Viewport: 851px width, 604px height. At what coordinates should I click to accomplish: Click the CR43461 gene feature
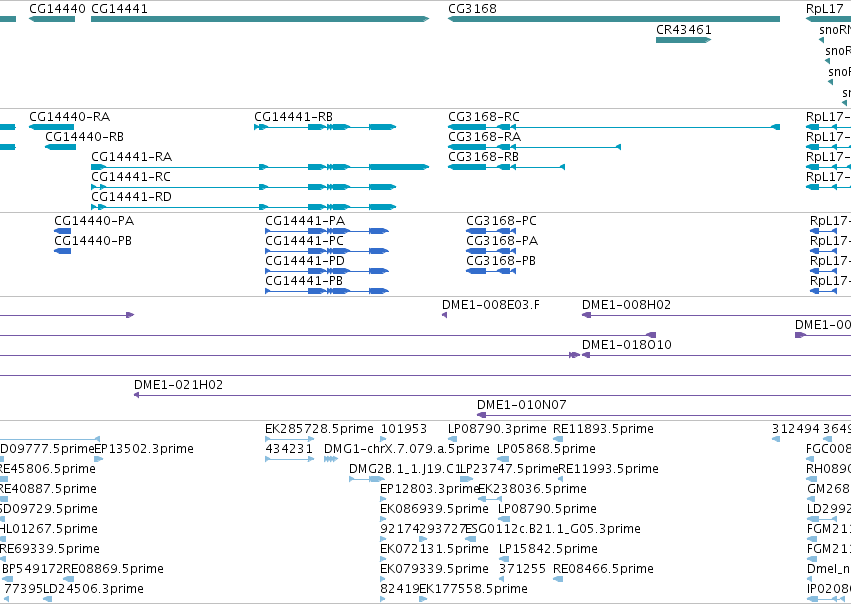tap(683, 40)
